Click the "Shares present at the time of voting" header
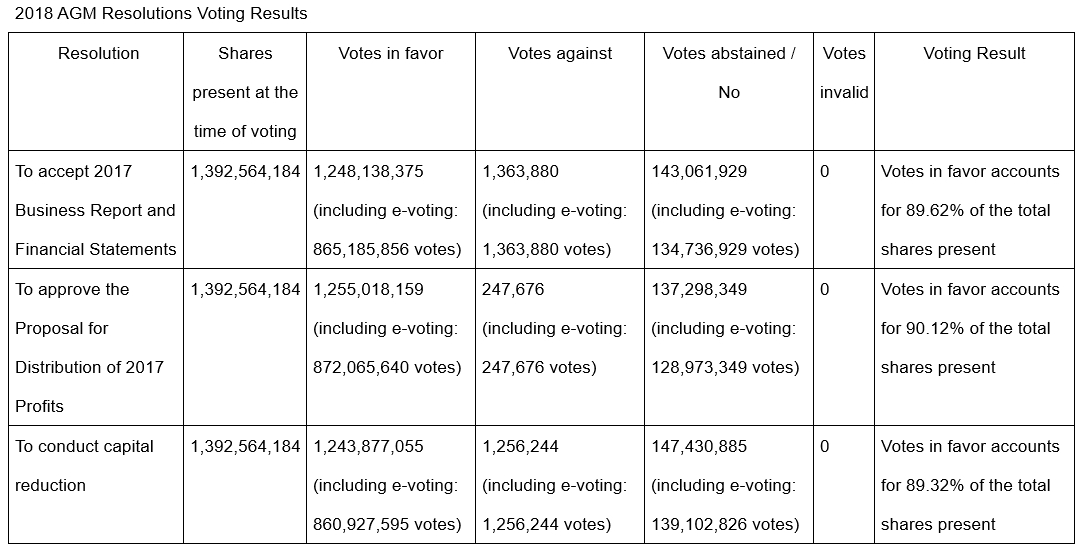The height and width of the screenshot is (552, 1082). [x=245, y=92]
